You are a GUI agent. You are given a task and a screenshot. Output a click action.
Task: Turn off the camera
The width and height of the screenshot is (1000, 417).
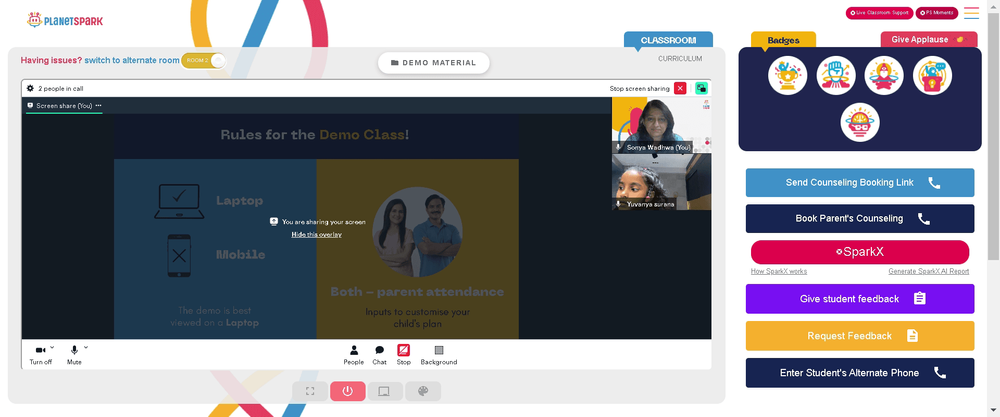[40, 355]
